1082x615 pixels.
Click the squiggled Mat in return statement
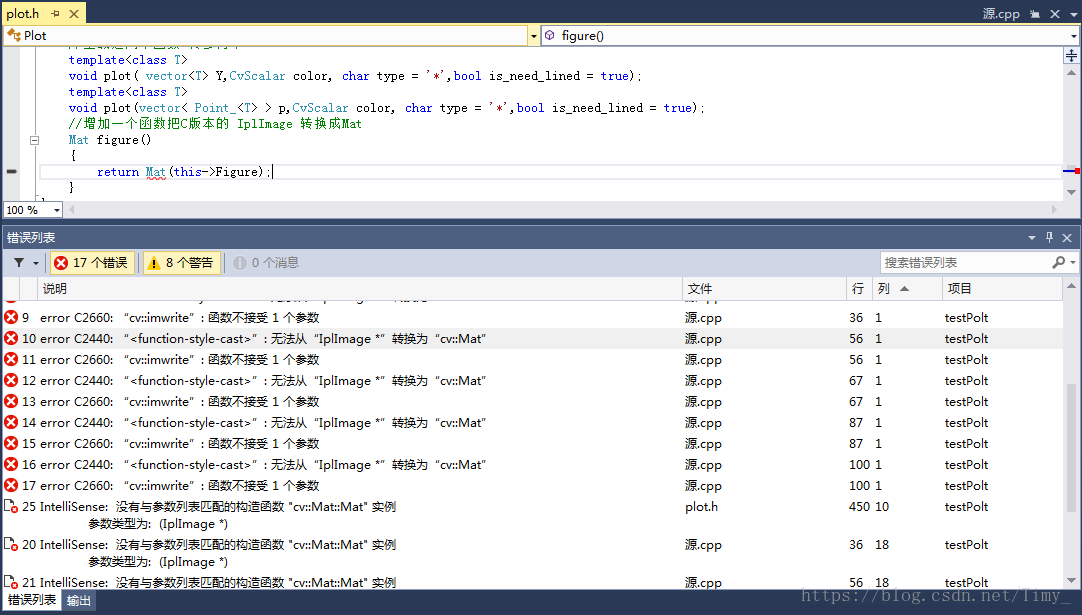coord(155,172)
